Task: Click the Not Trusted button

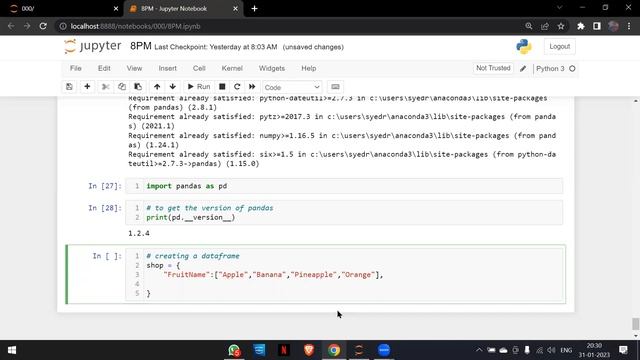Action: point(493,68)
